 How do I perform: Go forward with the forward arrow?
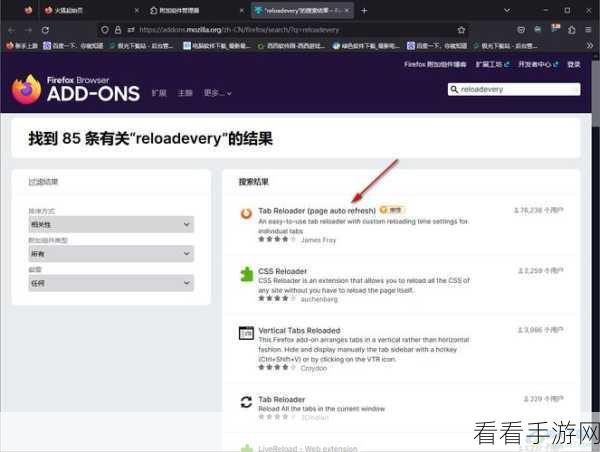click(28, 30)
